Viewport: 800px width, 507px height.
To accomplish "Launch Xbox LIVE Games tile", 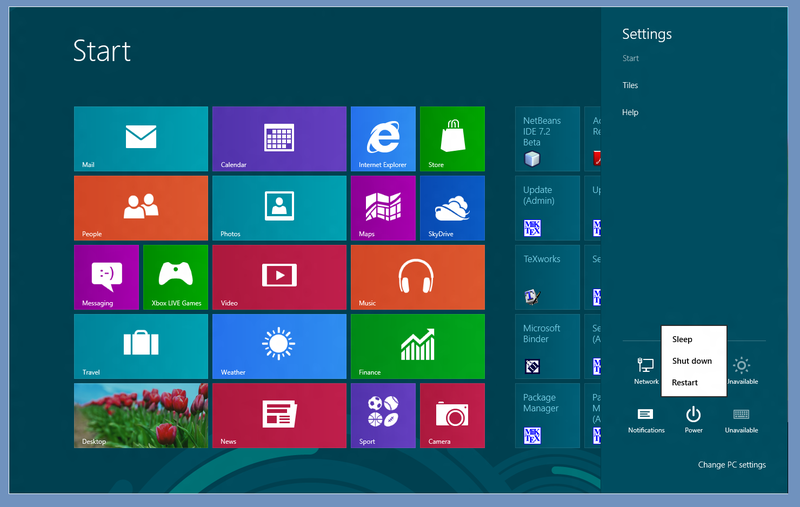I will [175, 277].
